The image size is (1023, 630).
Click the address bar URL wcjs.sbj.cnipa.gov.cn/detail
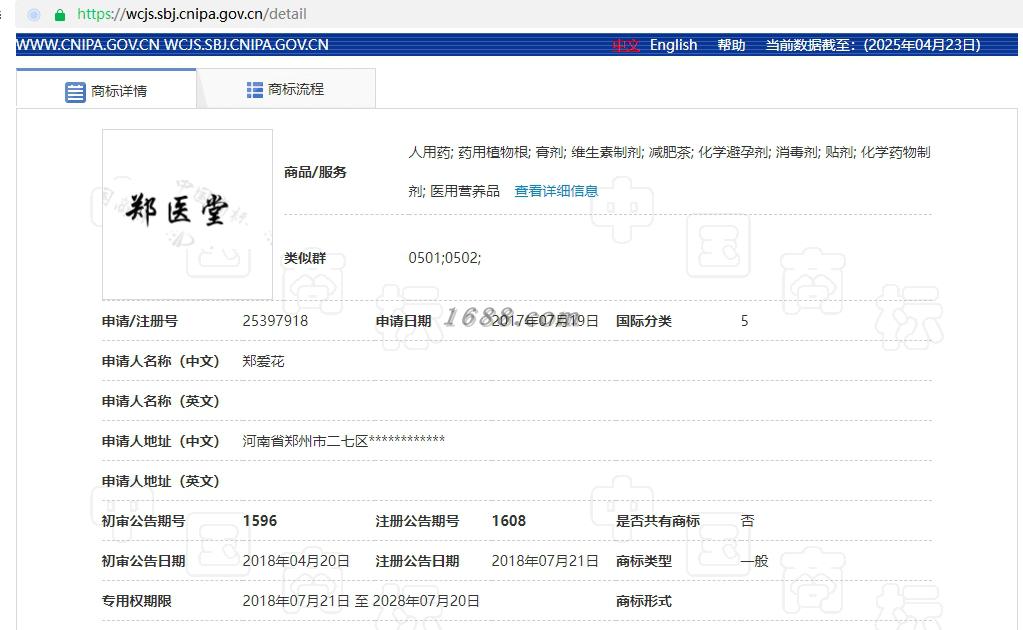click(192, 14)
